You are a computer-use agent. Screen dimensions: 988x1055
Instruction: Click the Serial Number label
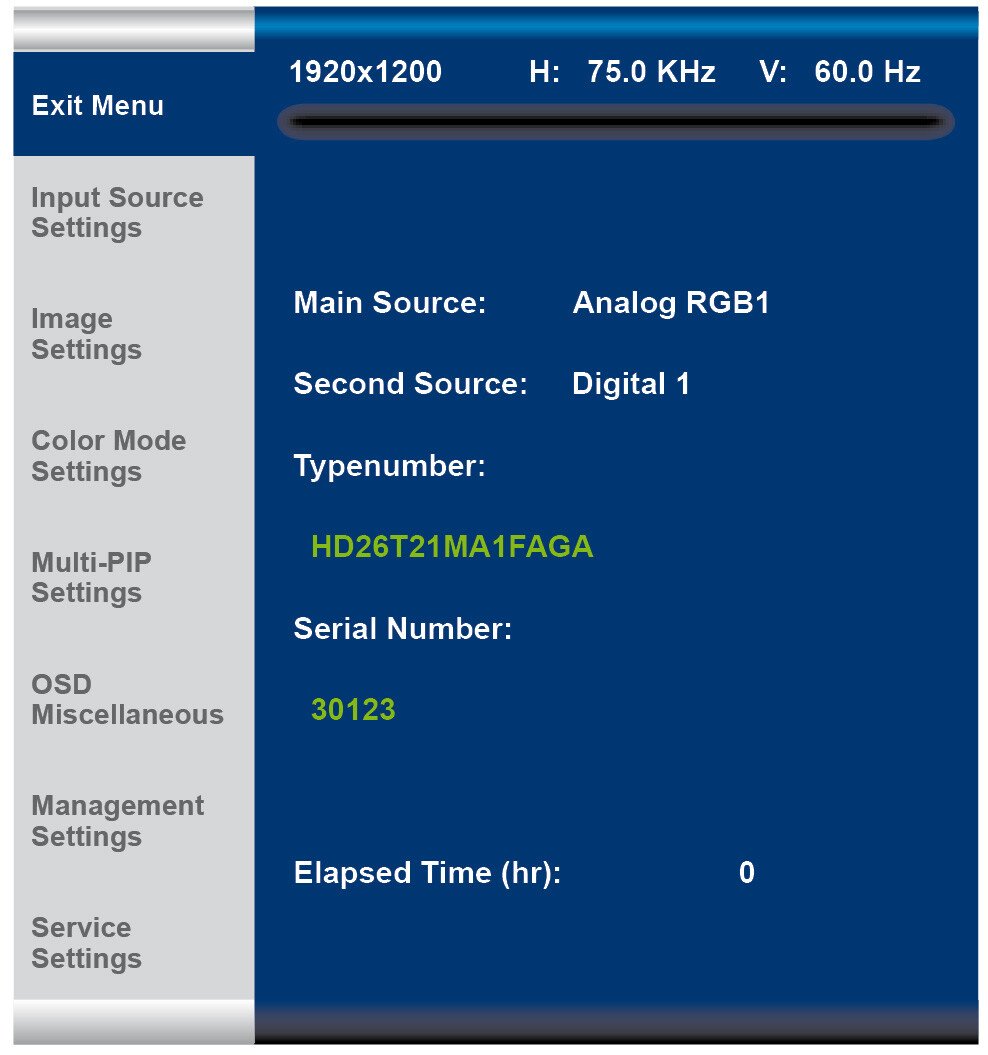[402, 628]
